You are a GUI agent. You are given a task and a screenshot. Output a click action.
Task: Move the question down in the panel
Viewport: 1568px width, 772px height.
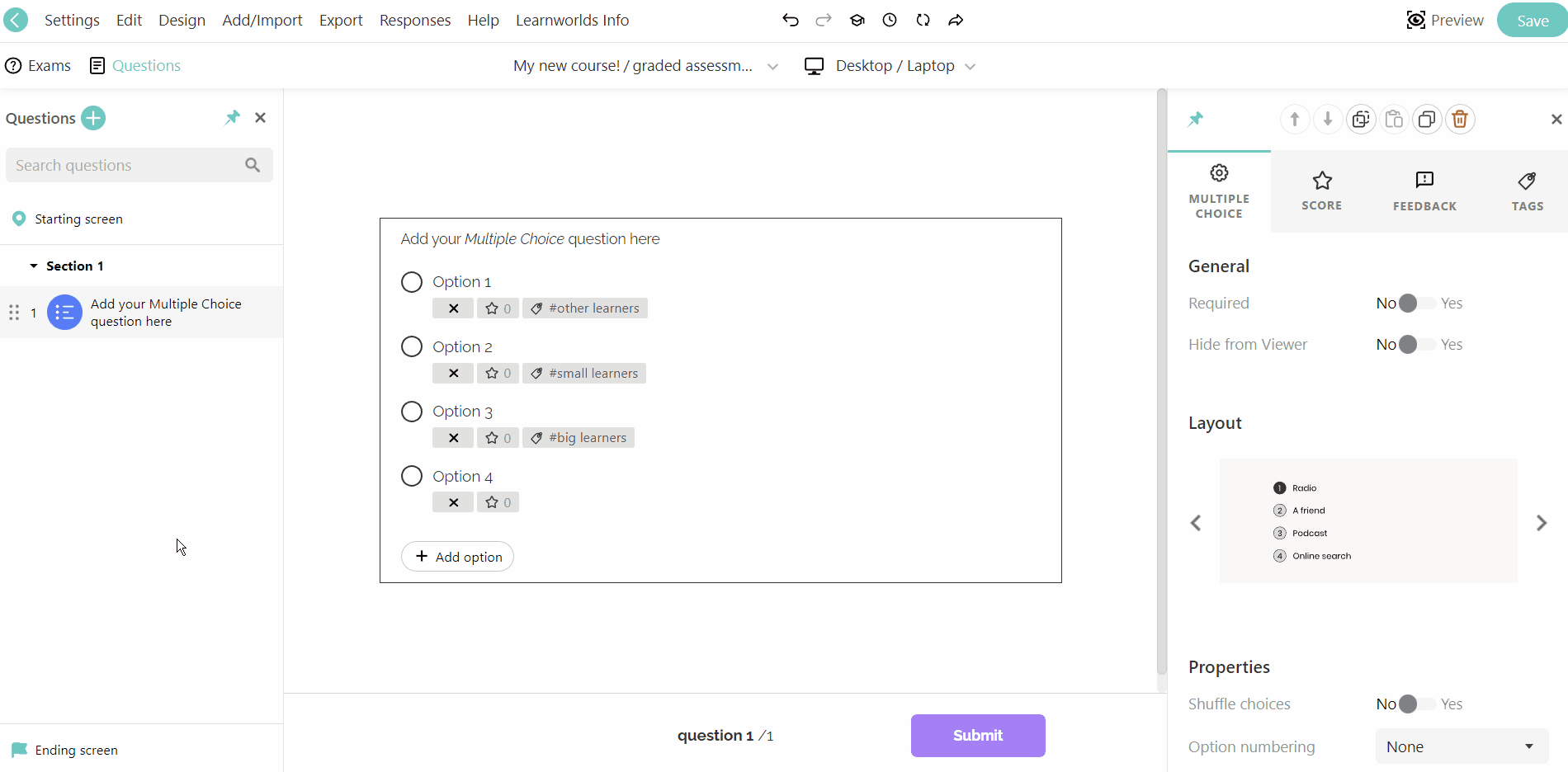coord(1327,119)
